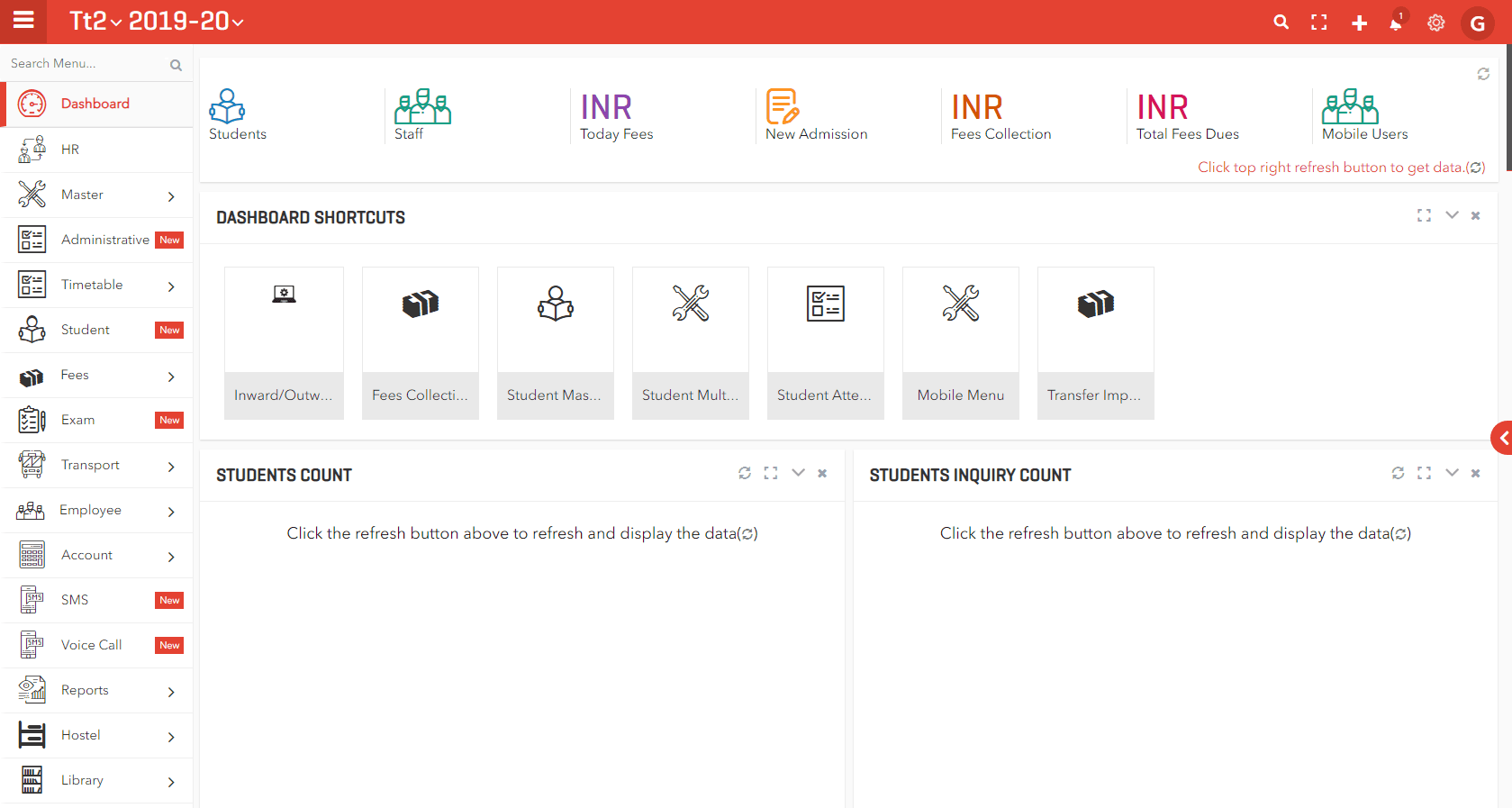Open settings gear in top bar
This screenshot has width=1512, height=808.
(x=1436, y=23)
